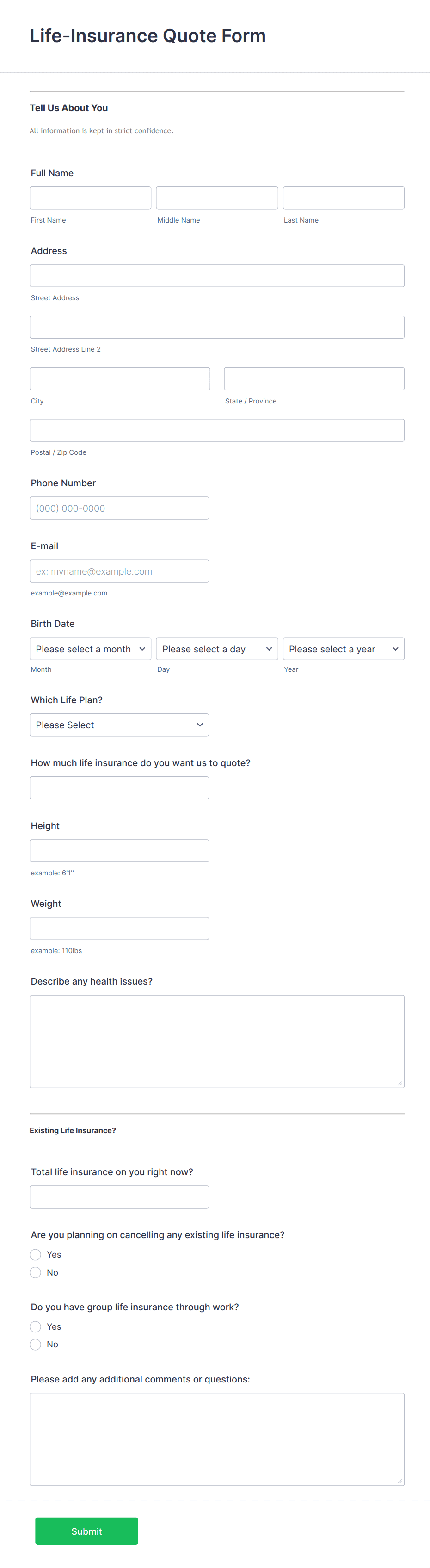
Task: Click the Last Name input field
Action: (x=343, y=197)
